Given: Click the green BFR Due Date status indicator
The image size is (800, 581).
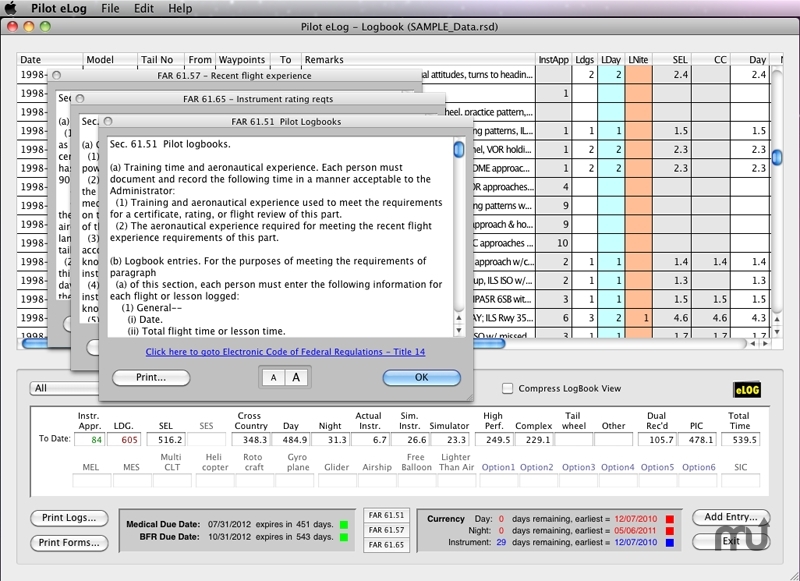Looking at the screenshot, I should pyautogui.click(x=343, y=537).
